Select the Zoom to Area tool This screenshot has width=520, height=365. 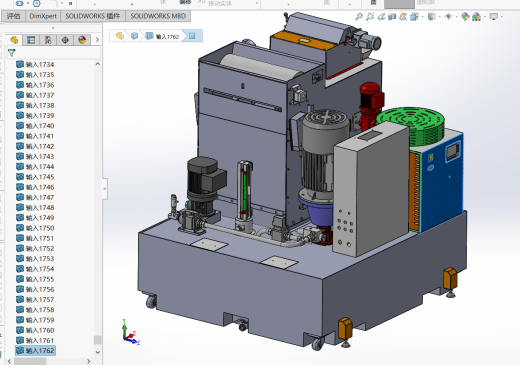pyautogui.click(x=370, y=17)
